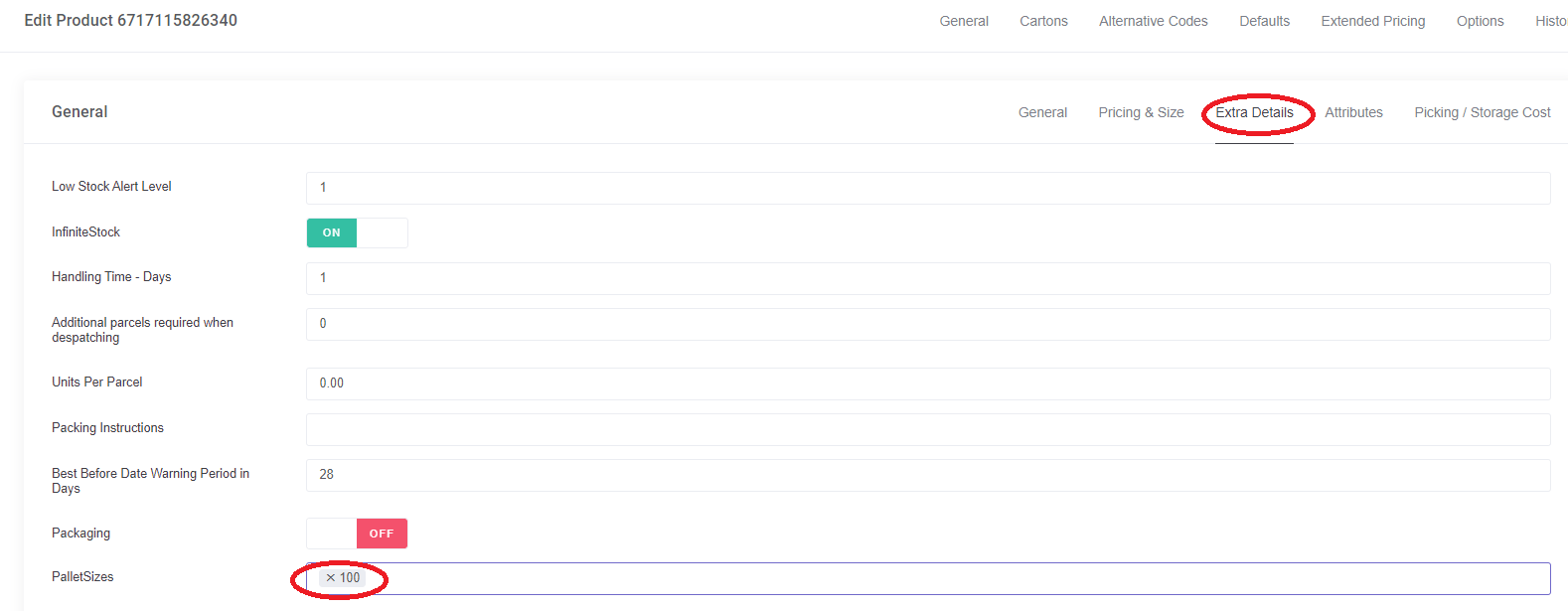Click the "Handling Time - Days" label
This screenshot has width=1568, height=611.
tap(111, 277)
